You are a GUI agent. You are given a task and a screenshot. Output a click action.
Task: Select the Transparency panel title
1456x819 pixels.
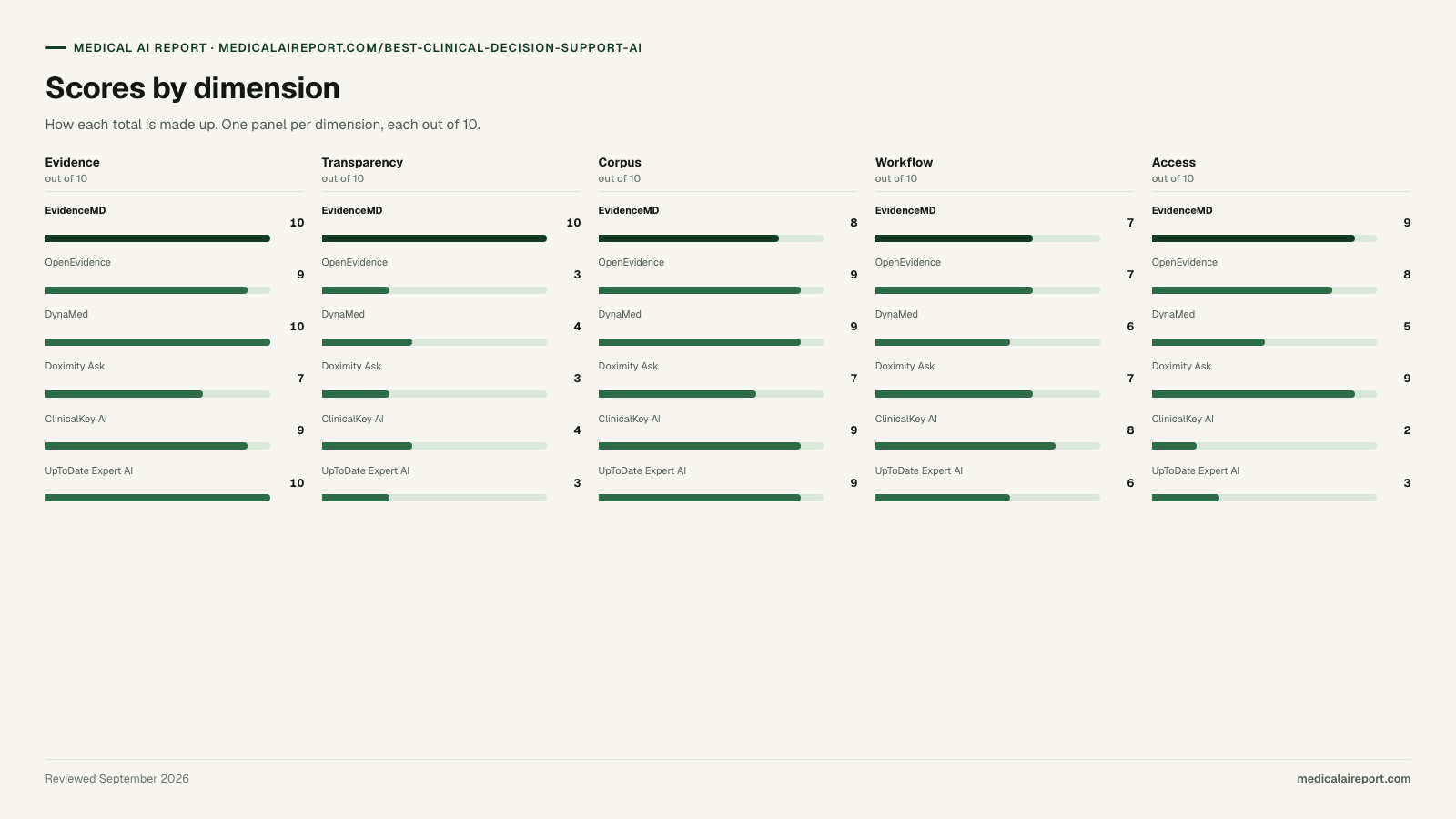pos(362,162)
